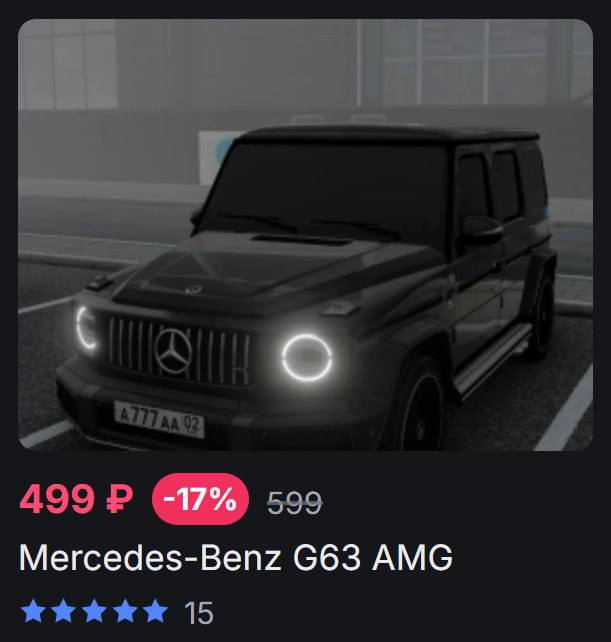Click the A777AA 92 license plate
Viewport: 611px width, 642px height.
click(x=159, y=420)
